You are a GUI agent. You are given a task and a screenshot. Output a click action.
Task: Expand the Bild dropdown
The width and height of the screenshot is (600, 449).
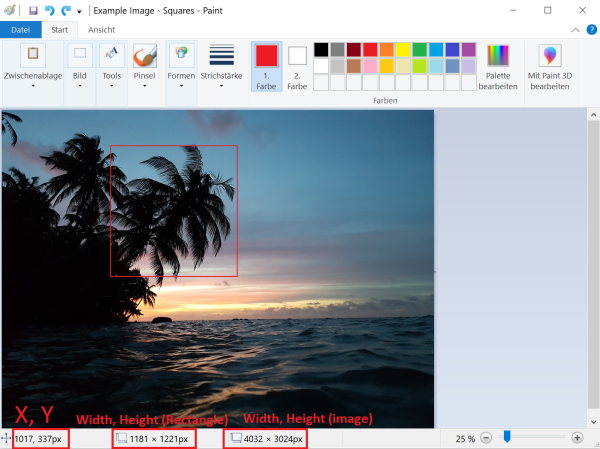[x=80, y=66]
